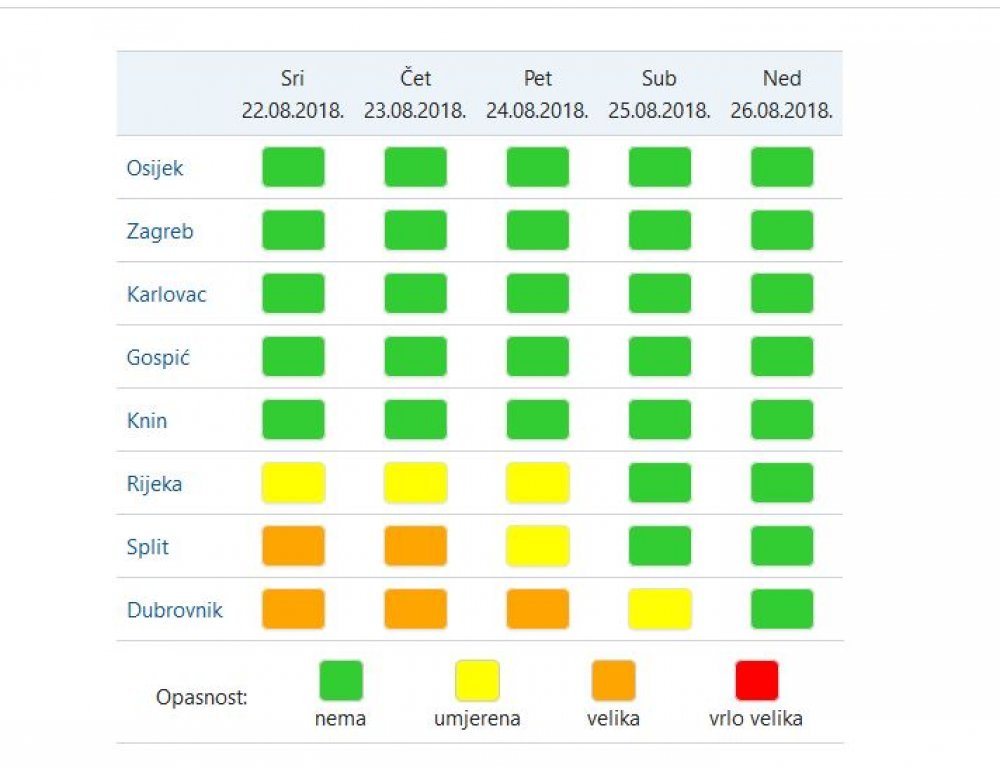Click the green 'nema' legend swatch
Screen dimensions: 1000x769
[x=341, y=680]
